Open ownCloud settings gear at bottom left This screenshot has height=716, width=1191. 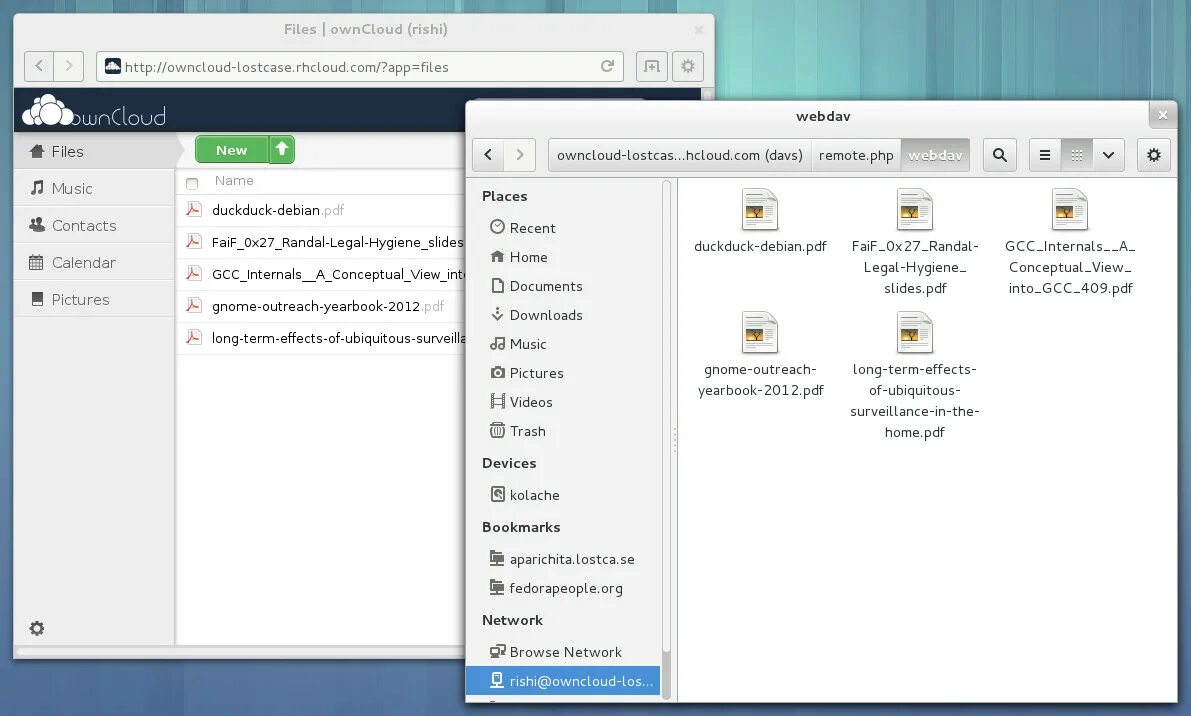[36, 628]
